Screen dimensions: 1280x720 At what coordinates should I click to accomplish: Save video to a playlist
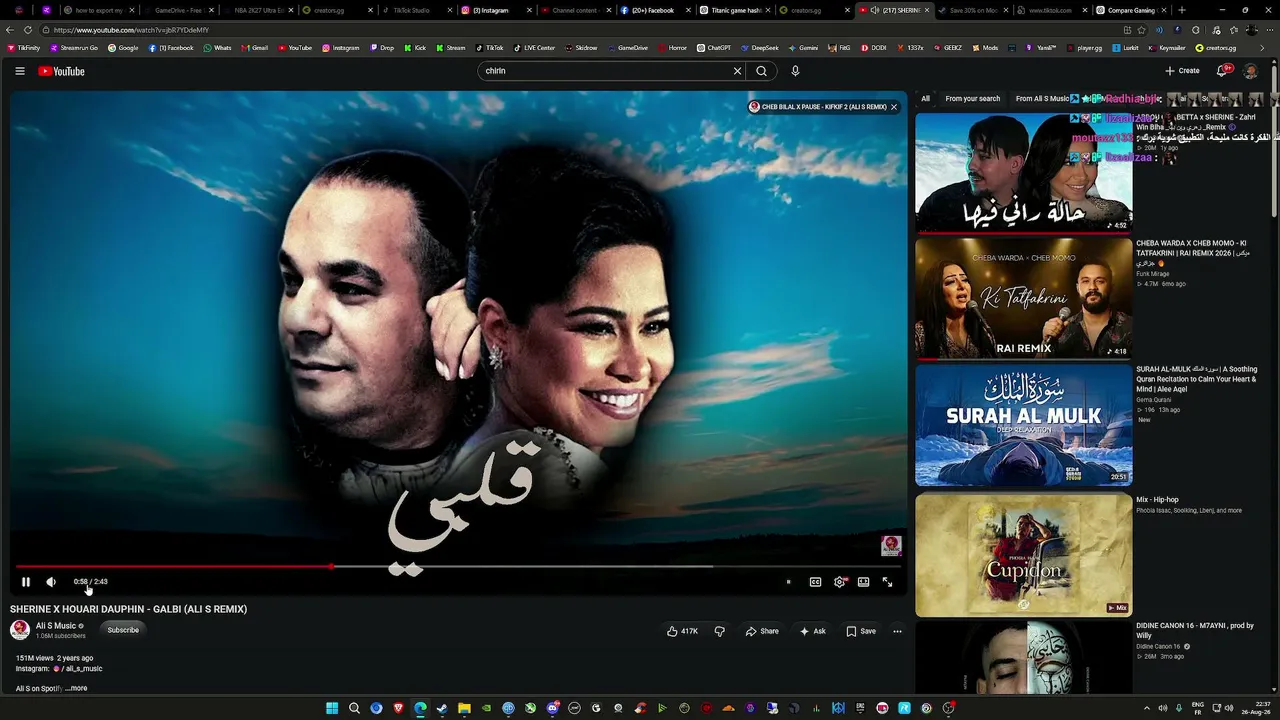point(861,631)
